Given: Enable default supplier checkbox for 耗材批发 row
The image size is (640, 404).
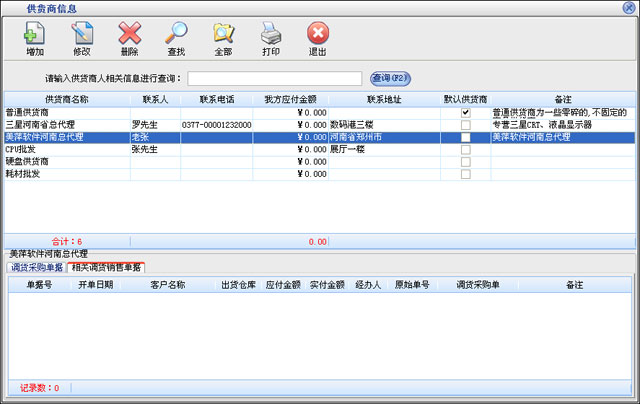Looking at the screenshot, I should click(465, 173).
